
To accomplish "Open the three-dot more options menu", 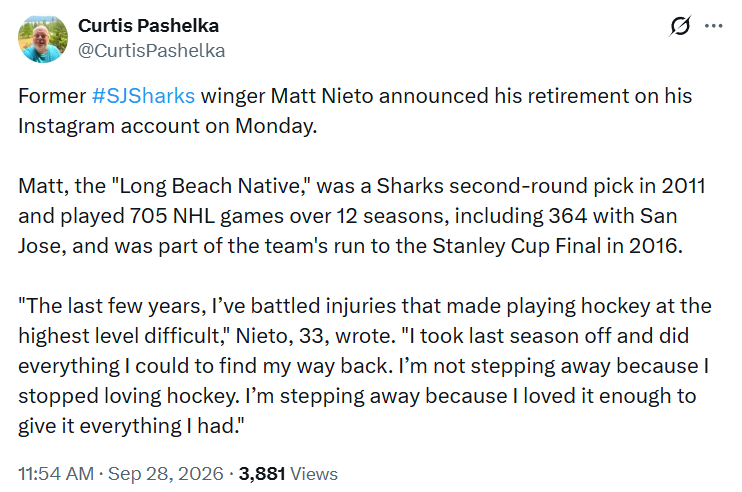I will (x=713, y=26).
